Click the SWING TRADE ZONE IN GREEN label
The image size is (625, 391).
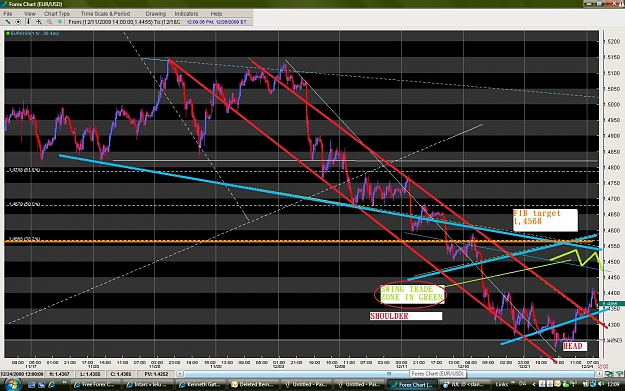[x=411, y=294]
